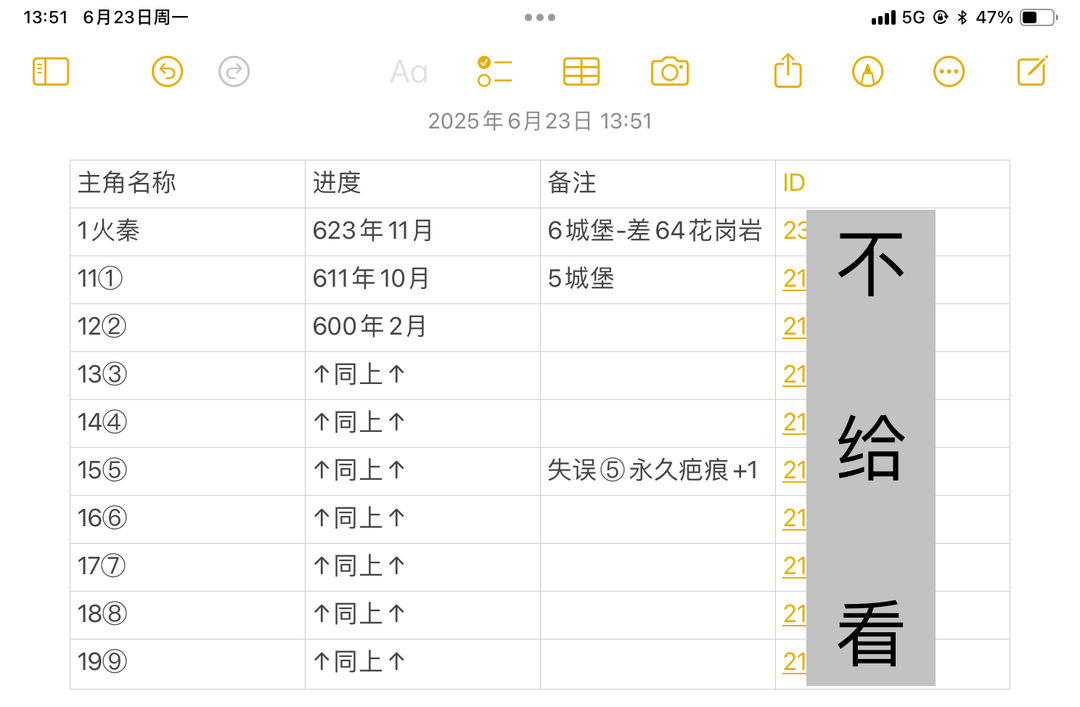Open the ID link in row 11①

(x=794, y=278)
